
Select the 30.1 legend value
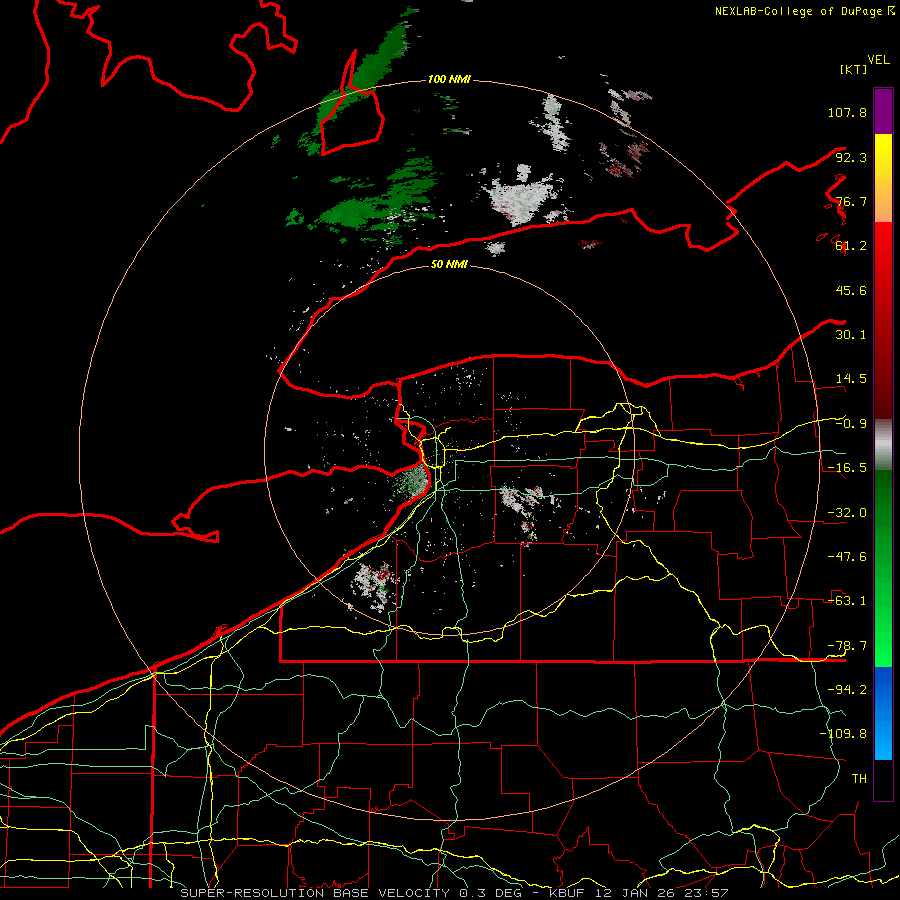(x=851, y=335)
